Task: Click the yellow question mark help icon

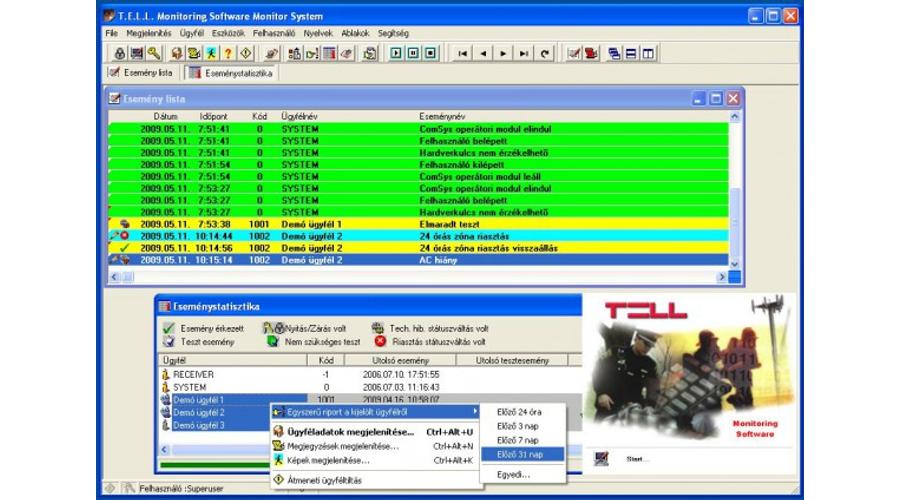Action: [228, 53]
